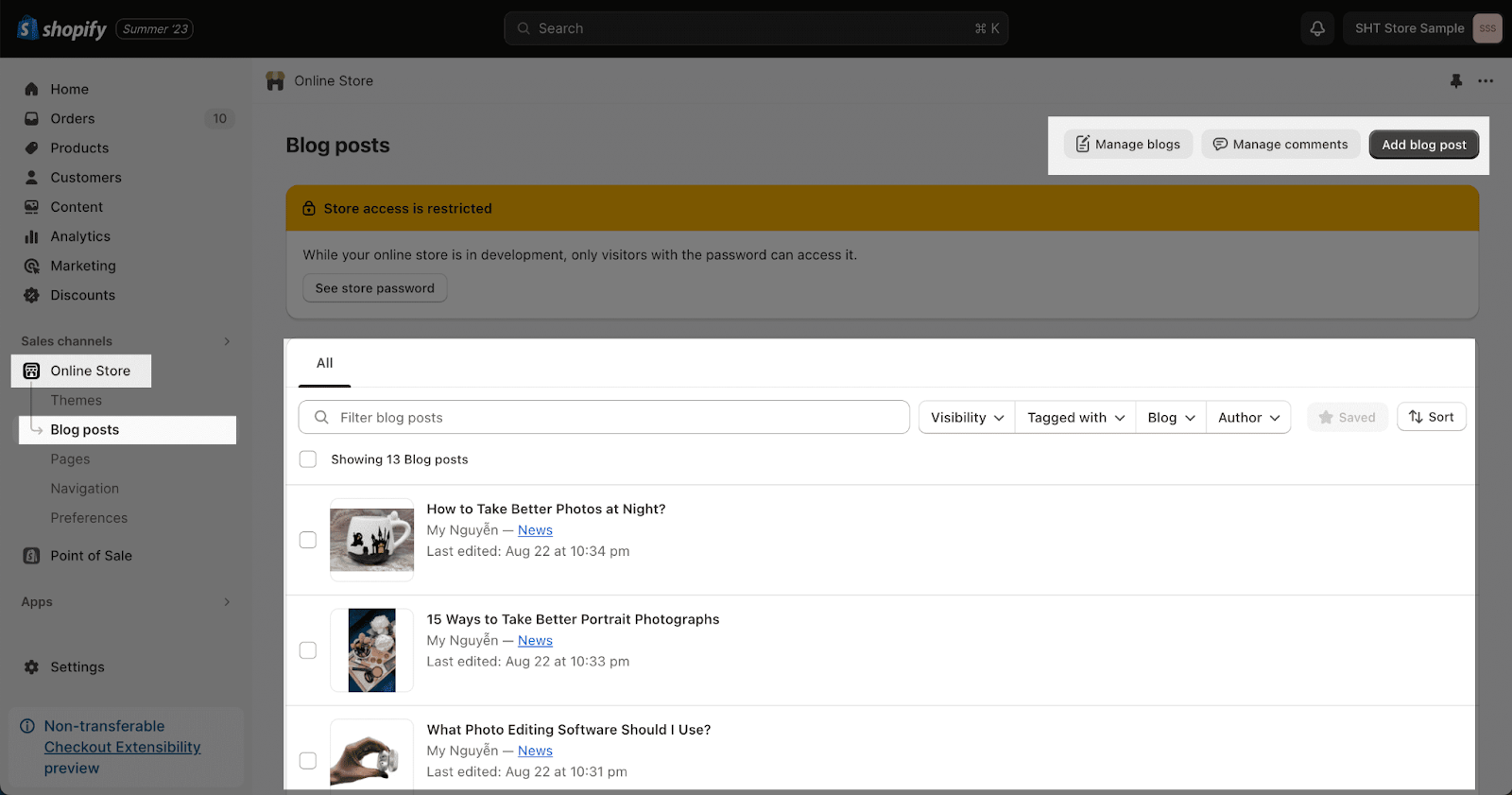This screenshot has height=795, width=1512.
Task: Click the Shopify logo
Action: 62,28
